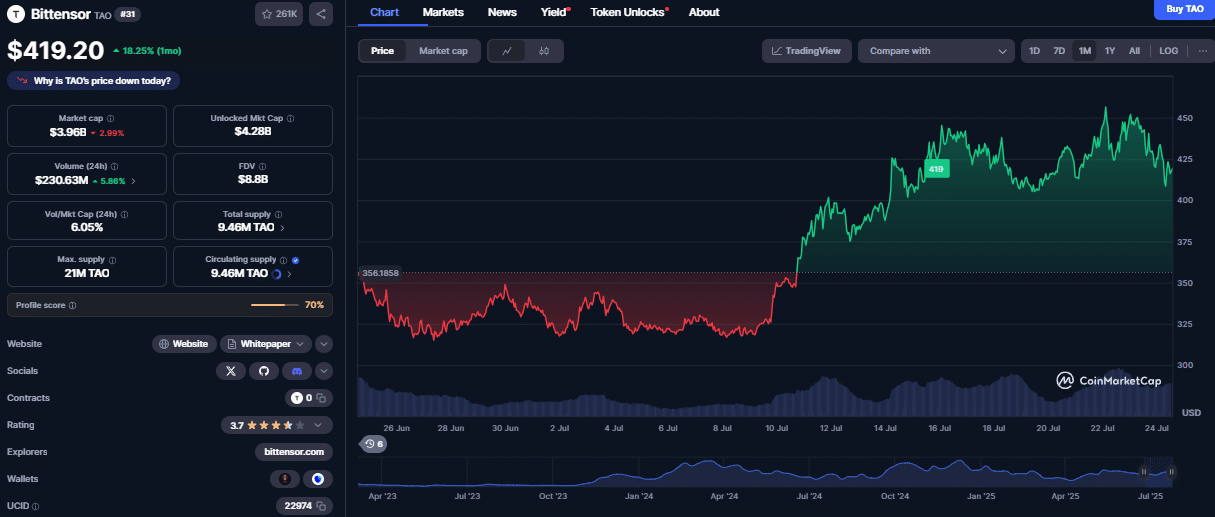Open the first wallet icon in Wallets row
Screen dimensions: 1215x517
point(285,479)
